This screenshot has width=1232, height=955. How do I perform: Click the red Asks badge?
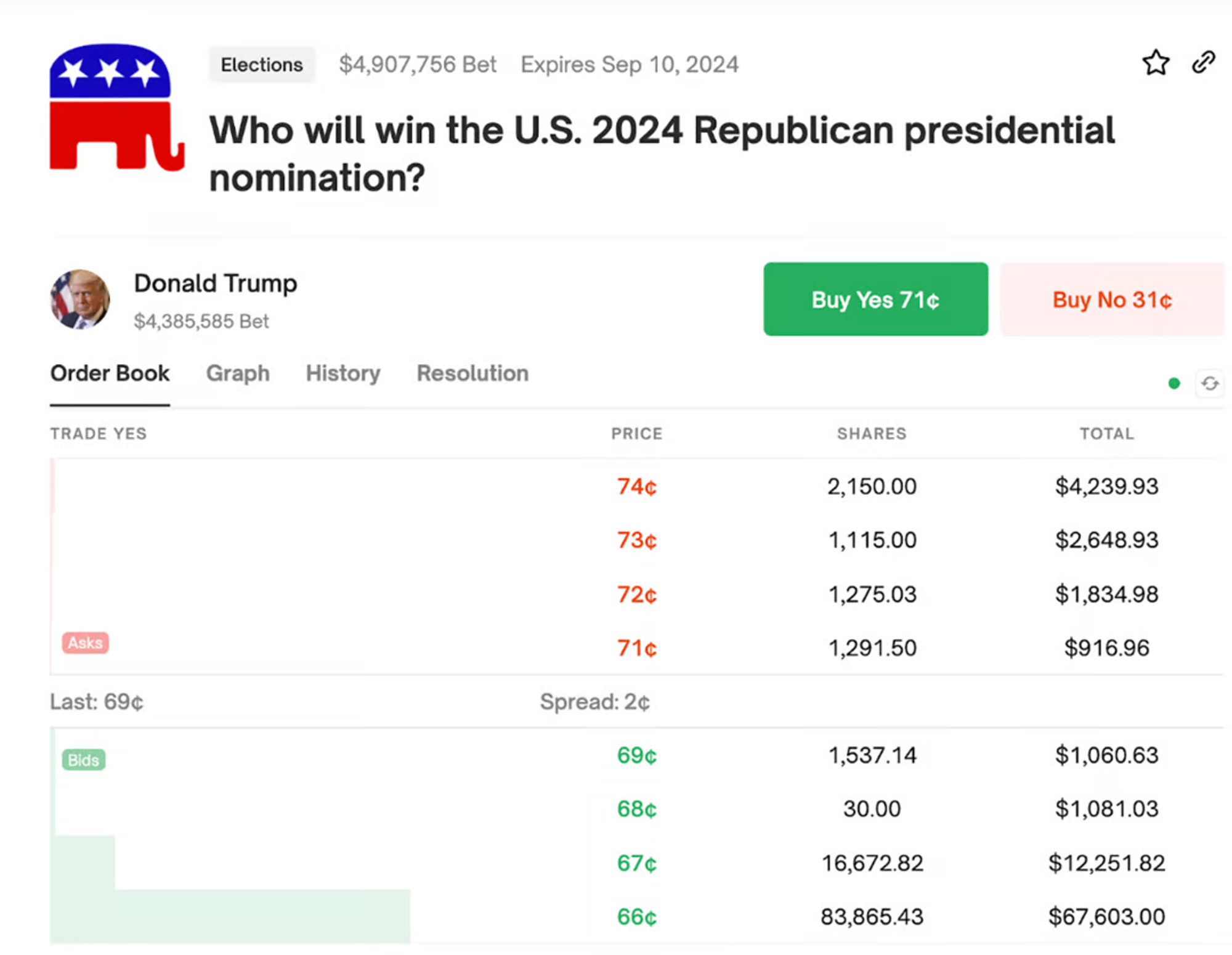tap(85, 643)
